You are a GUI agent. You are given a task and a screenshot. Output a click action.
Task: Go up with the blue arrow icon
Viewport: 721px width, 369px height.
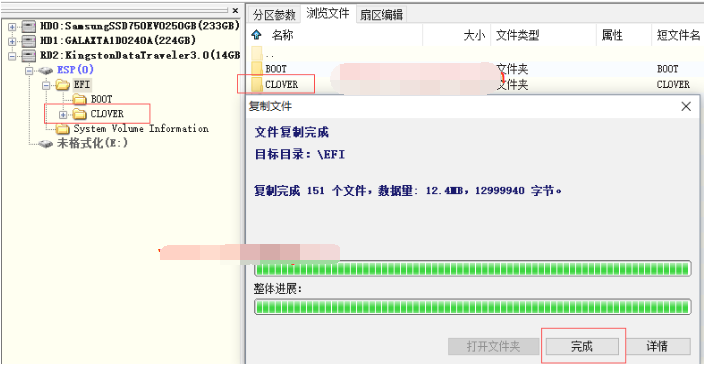click(257, 35)
